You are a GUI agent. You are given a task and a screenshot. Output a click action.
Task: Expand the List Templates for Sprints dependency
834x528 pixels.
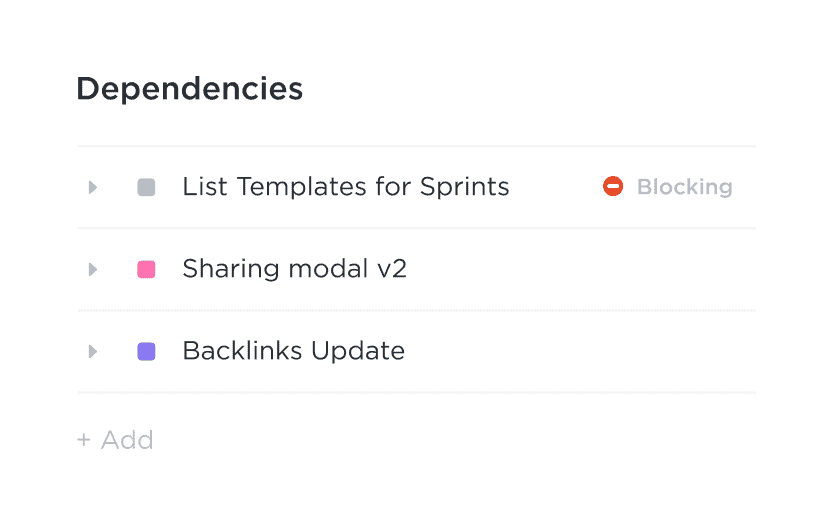(93, 187)
